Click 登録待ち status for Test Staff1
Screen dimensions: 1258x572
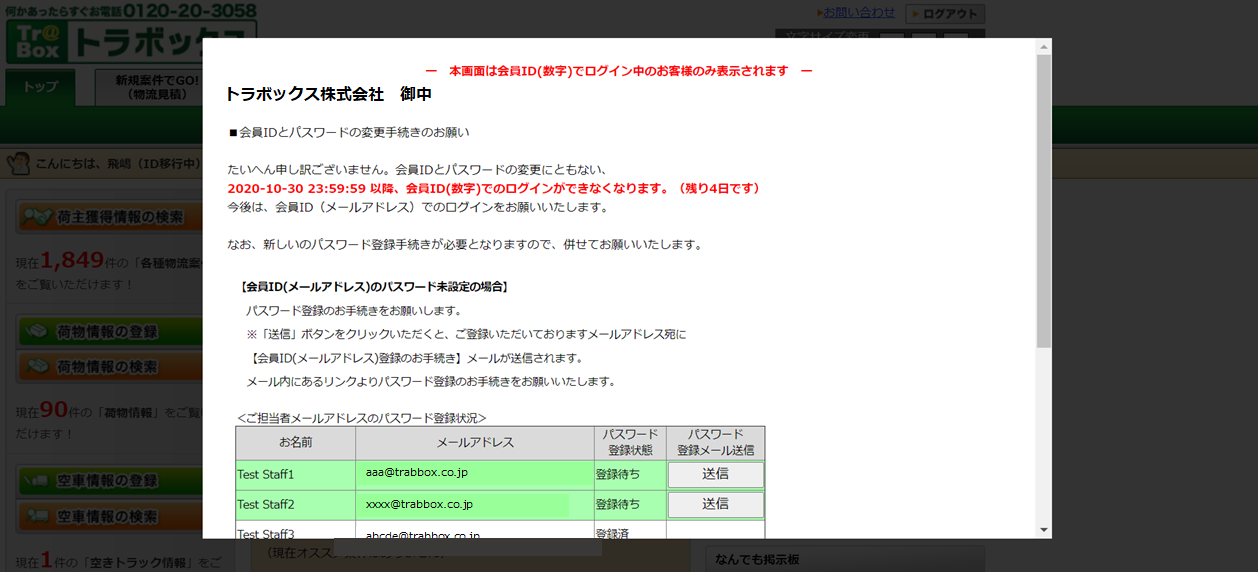coord(630,474)
